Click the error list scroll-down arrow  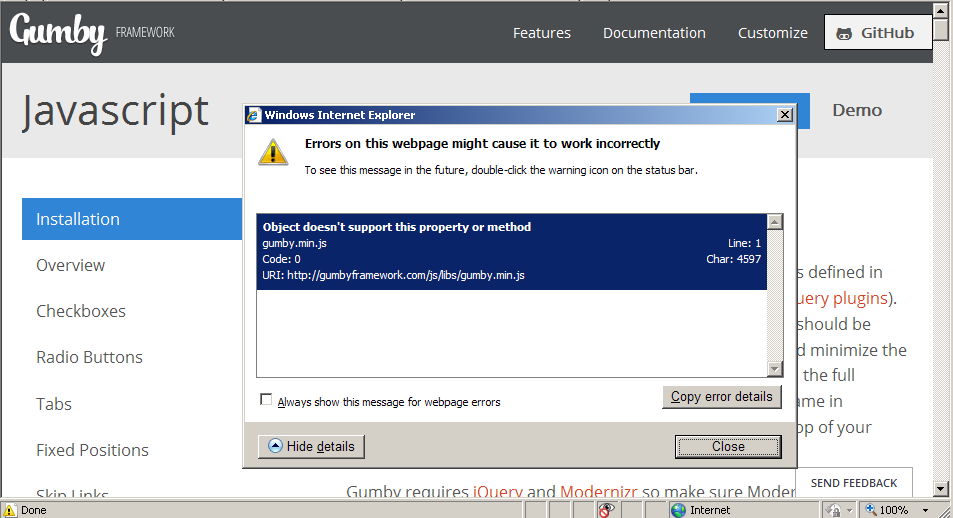tap(774, 368)
